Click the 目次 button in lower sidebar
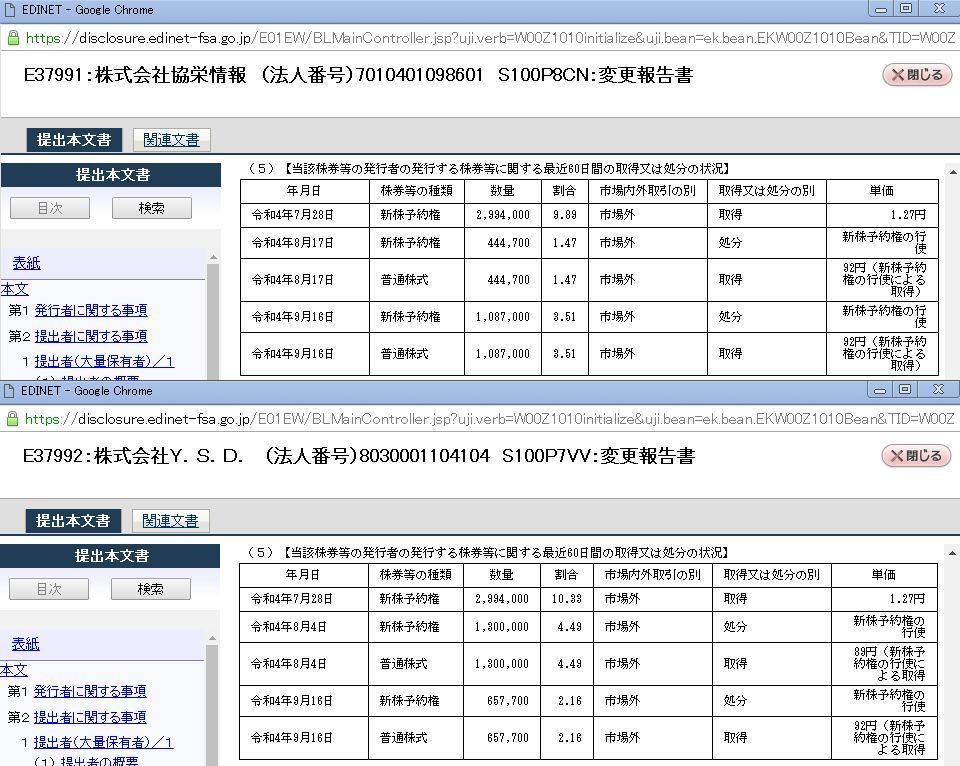Screen dimensions: 960x766 pyautogui.click(x=49, y=589)
